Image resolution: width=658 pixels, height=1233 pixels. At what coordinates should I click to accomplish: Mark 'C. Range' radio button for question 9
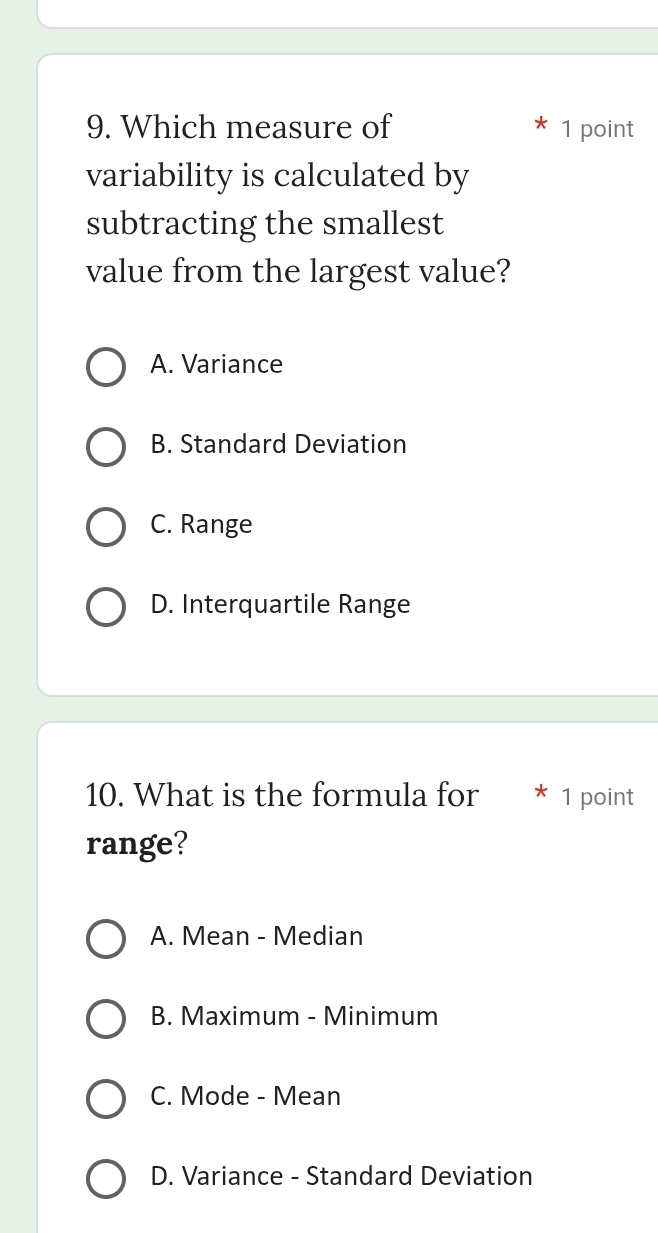click(106, 527)
